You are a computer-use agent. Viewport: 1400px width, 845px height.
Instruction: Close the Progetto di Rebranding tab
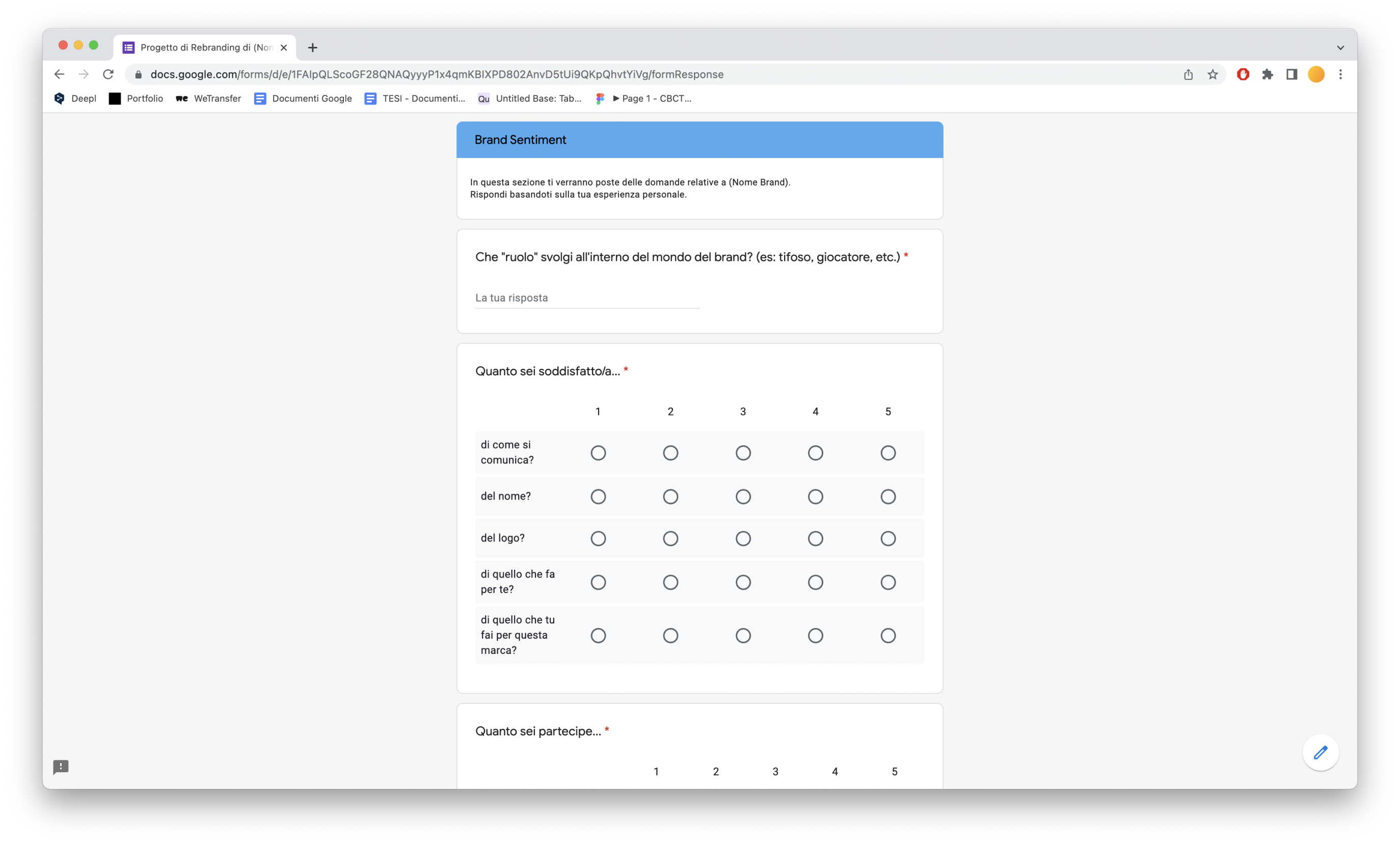(284, 48)
